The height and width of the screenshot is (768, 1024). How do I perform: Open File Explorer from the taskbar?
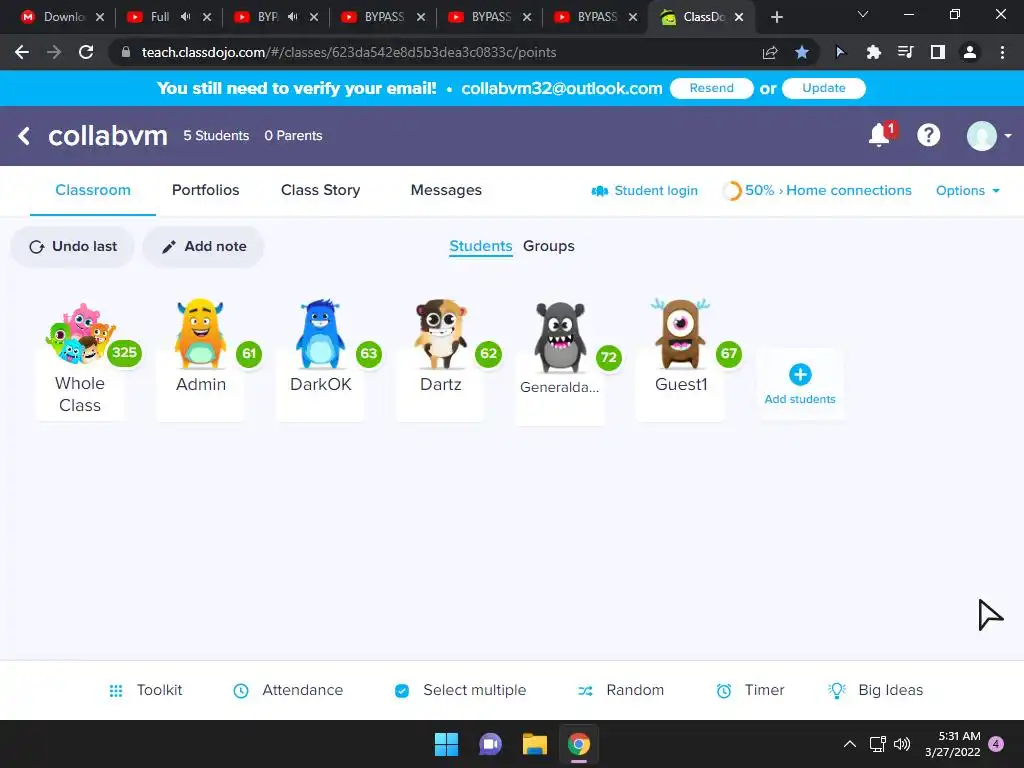pyautogui.click(x=534, y=744)
